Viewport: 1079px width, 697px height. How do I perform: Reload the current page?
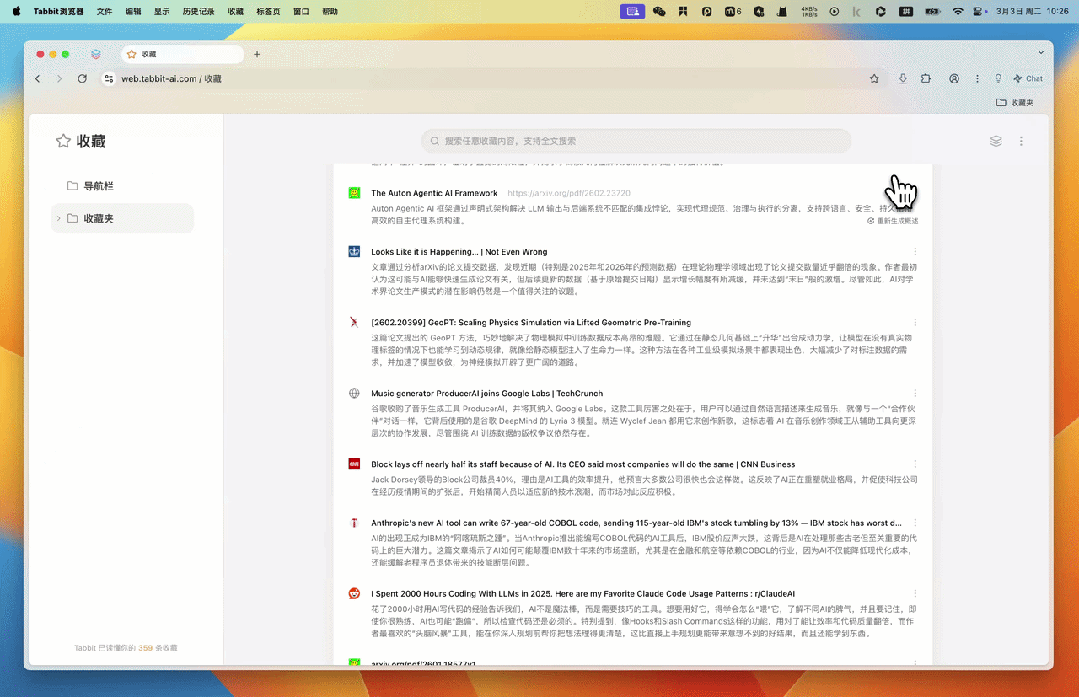[x=82, y=78]
